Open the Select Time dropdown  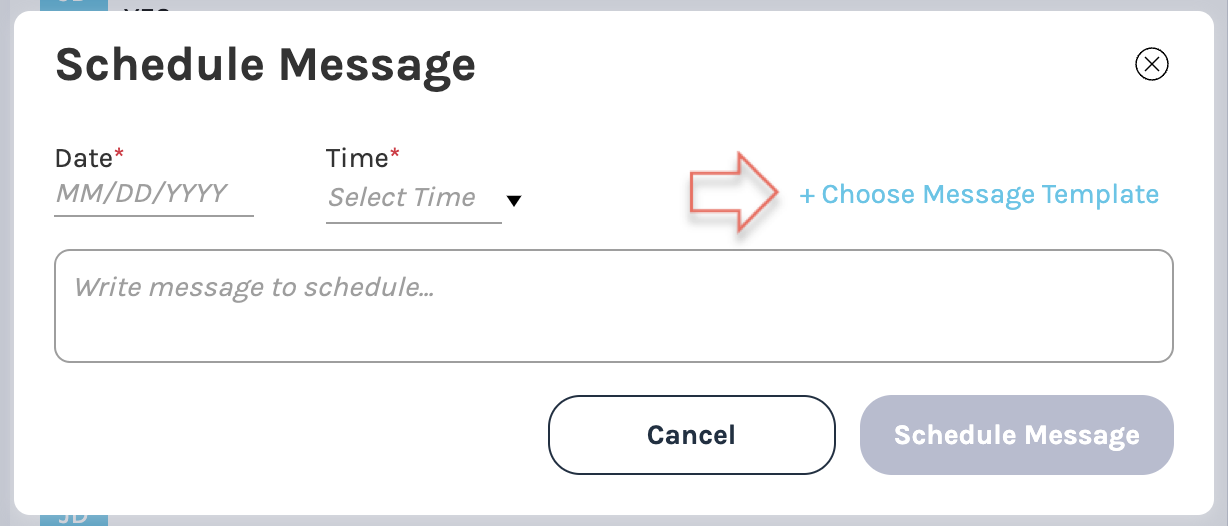pyautogui.click(x=414, y=198)
